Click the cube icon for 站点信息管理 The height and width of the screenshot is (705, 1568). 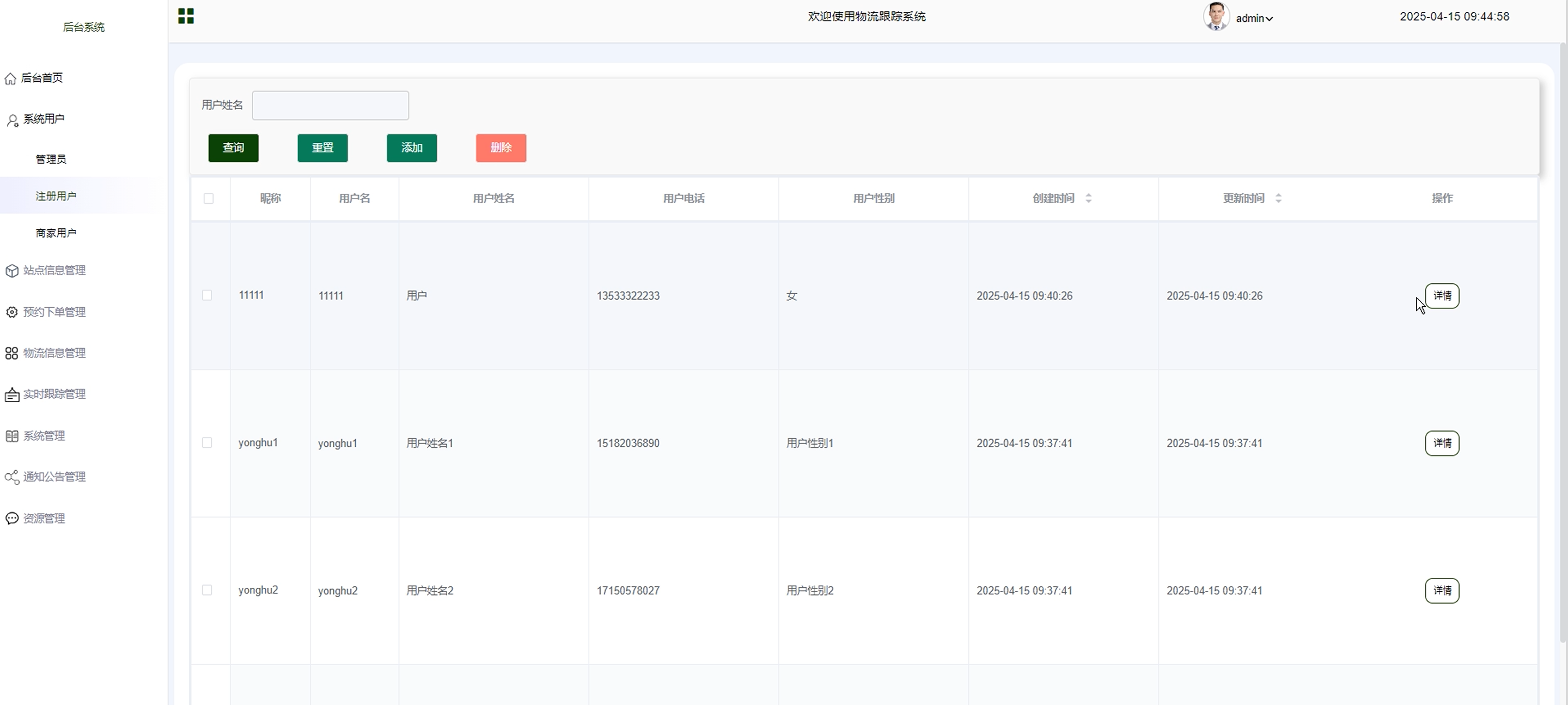(x=11, y=271)
